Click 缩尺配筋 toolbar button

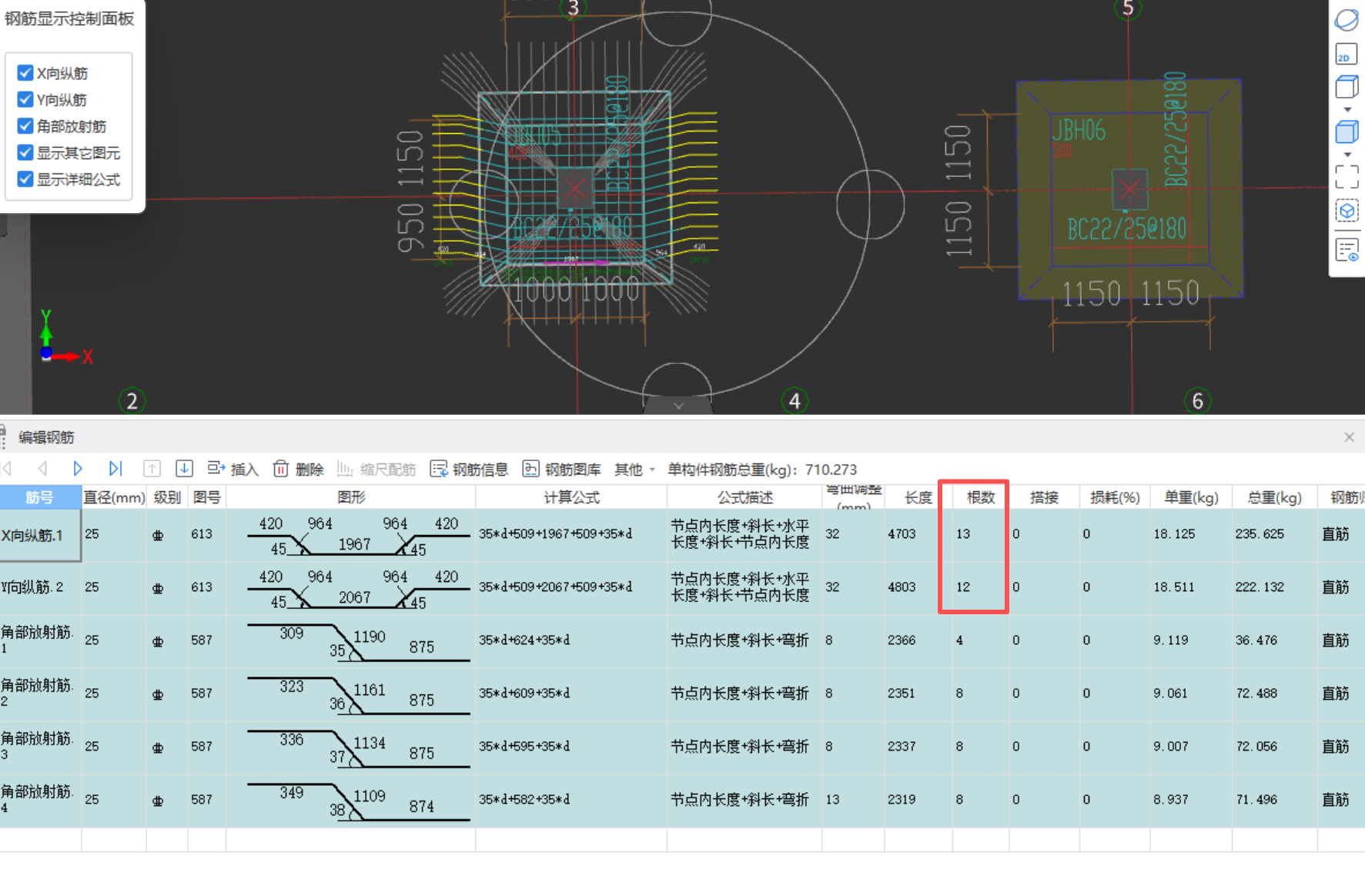376,469
